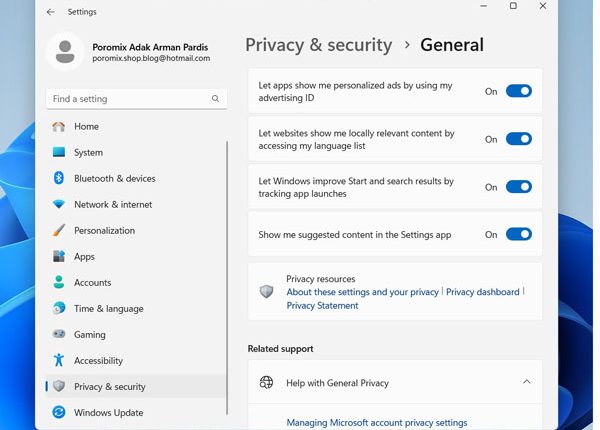Open Windows Update page
The height and width of the screenshot is (430, 600).
136,412
